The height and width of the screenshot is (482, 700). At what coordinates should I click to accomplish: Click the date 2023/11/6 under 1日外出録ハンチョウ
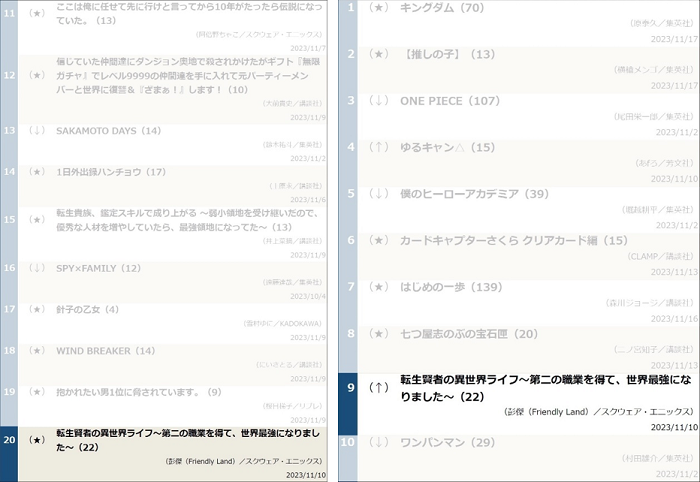point(308,200)
